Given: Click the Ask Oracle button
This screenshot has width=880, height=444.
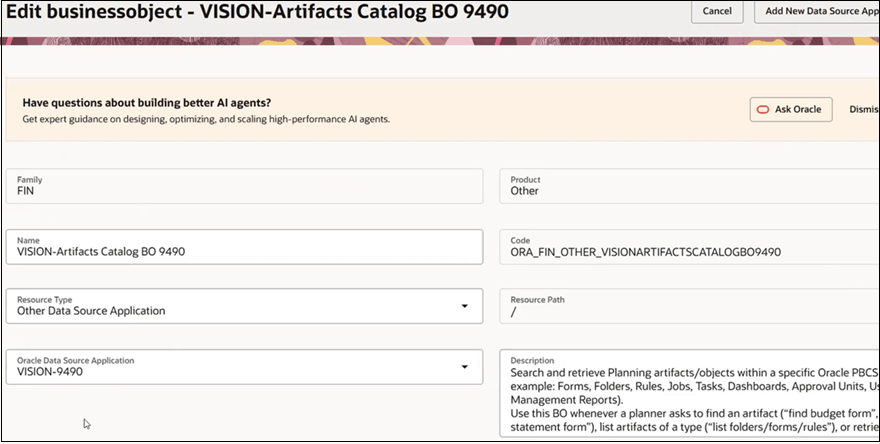Looking at the screenshot, I should tap(791, 109).
